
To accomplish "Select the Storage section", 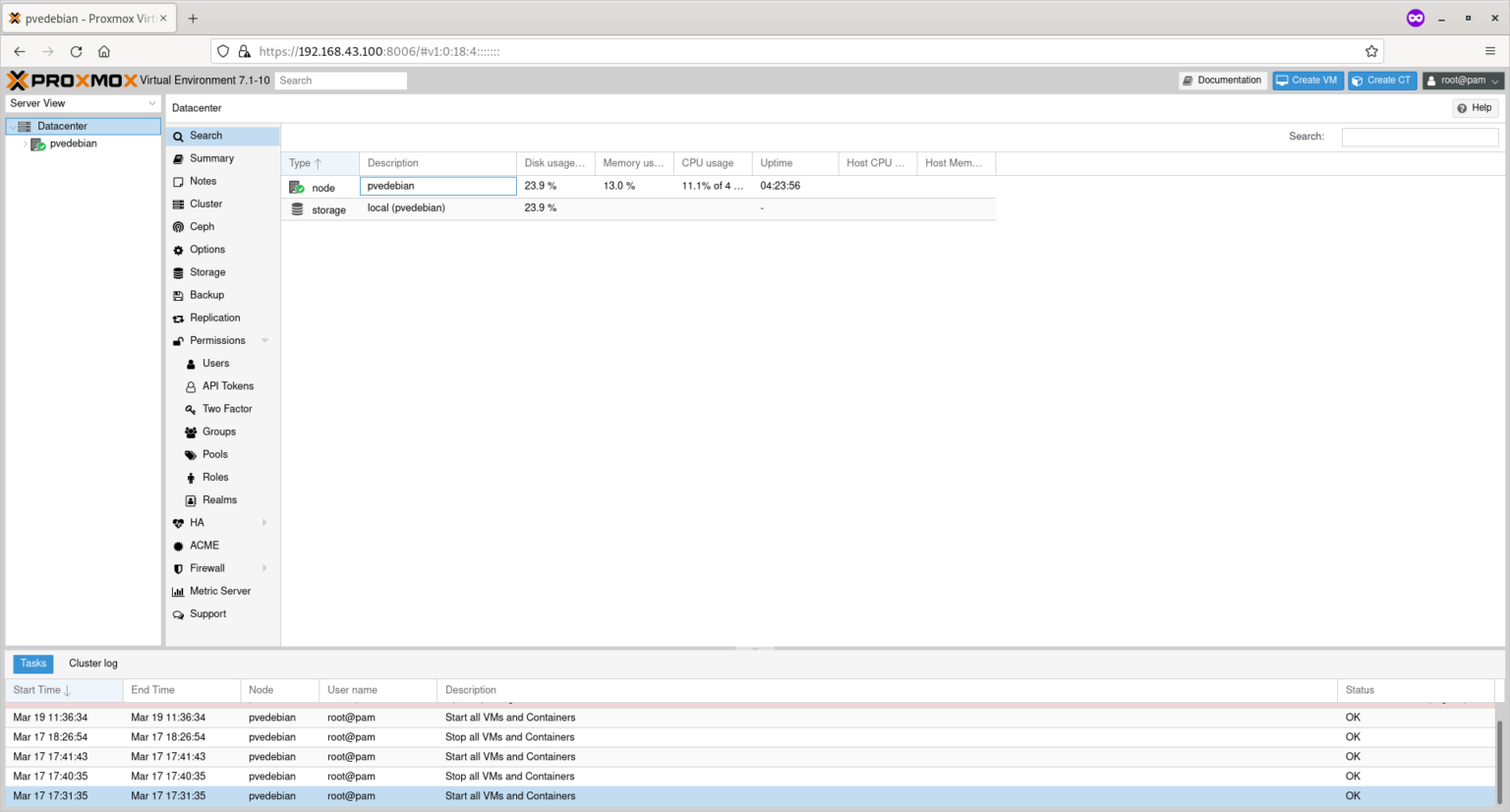I will (x=207, y=271).
